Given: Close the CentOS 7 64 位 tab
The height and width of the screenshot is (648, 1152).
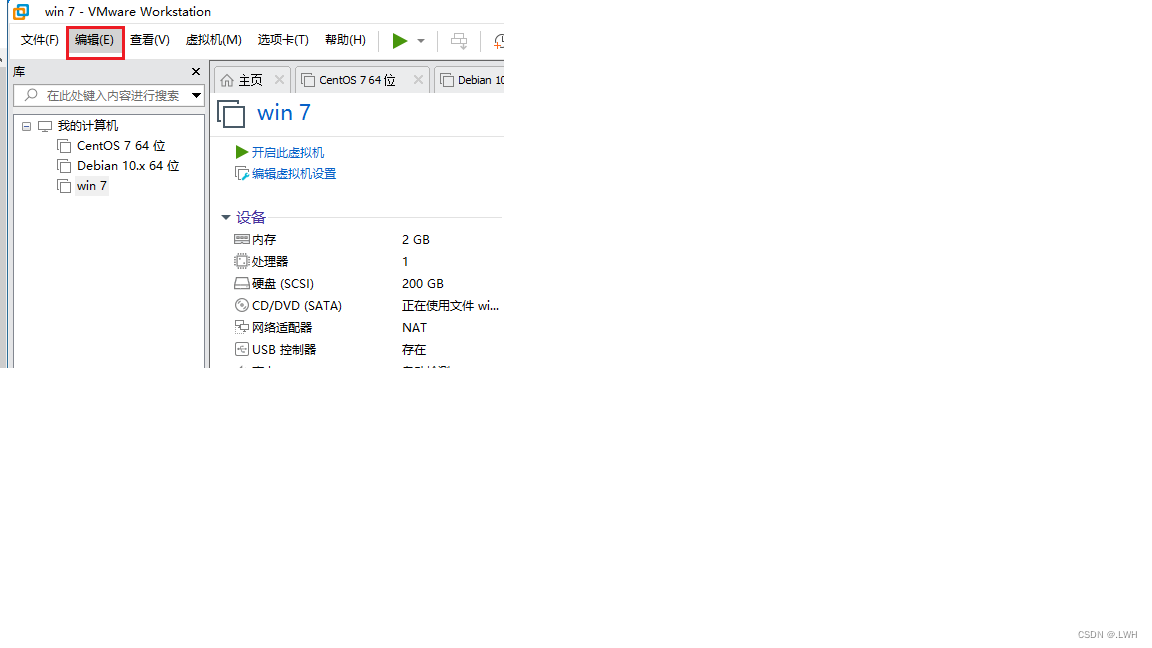Looking at the screenshot, I should [x=418, y=79].
